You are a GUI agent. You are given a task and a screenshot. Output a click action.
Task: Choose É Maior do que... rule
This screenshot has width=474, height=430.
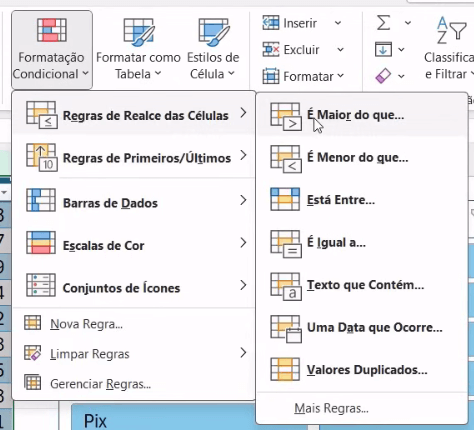(x=362, y=115)
